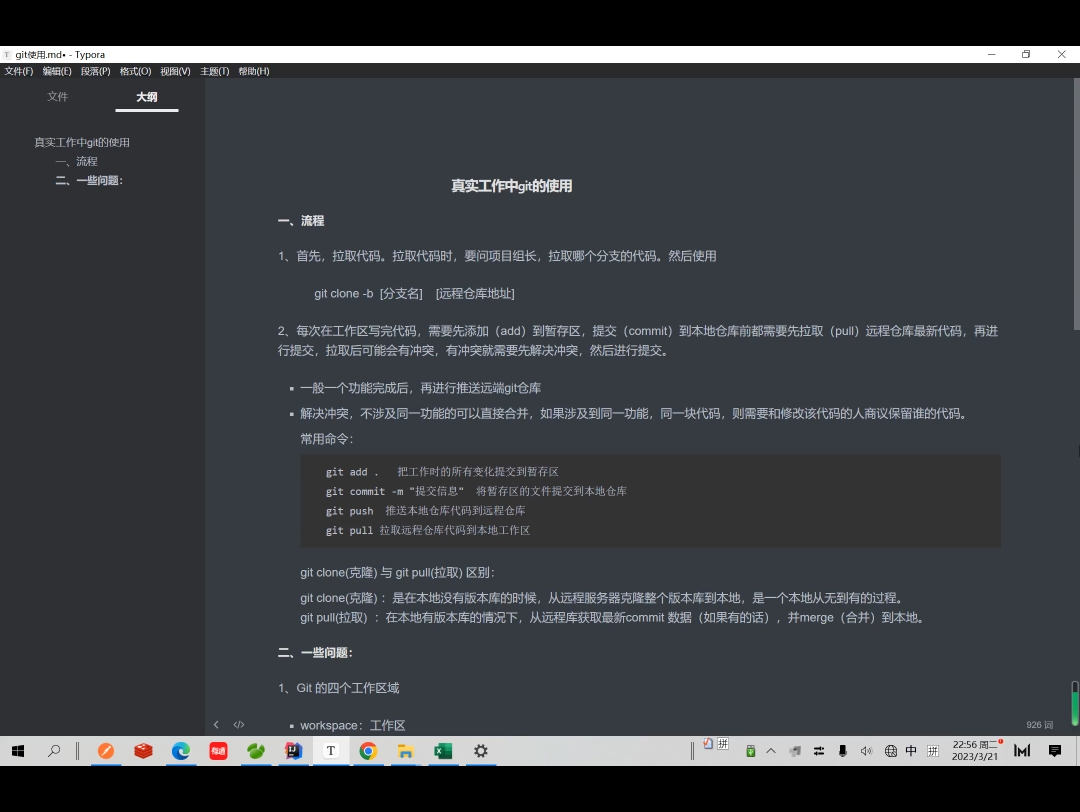Viewport: 1080px width, 812px height.
Task: Switch to the 文件 sidebar tab
Action: (58, 96)
